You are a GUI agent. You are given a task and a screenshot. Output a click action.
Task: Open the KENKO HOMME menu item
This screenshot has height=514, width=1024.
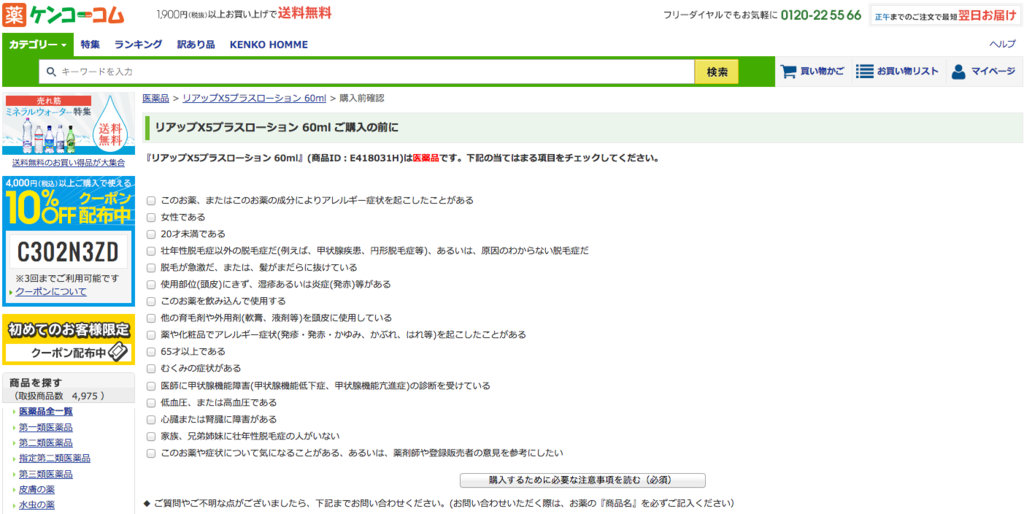(x=268, y=44)
